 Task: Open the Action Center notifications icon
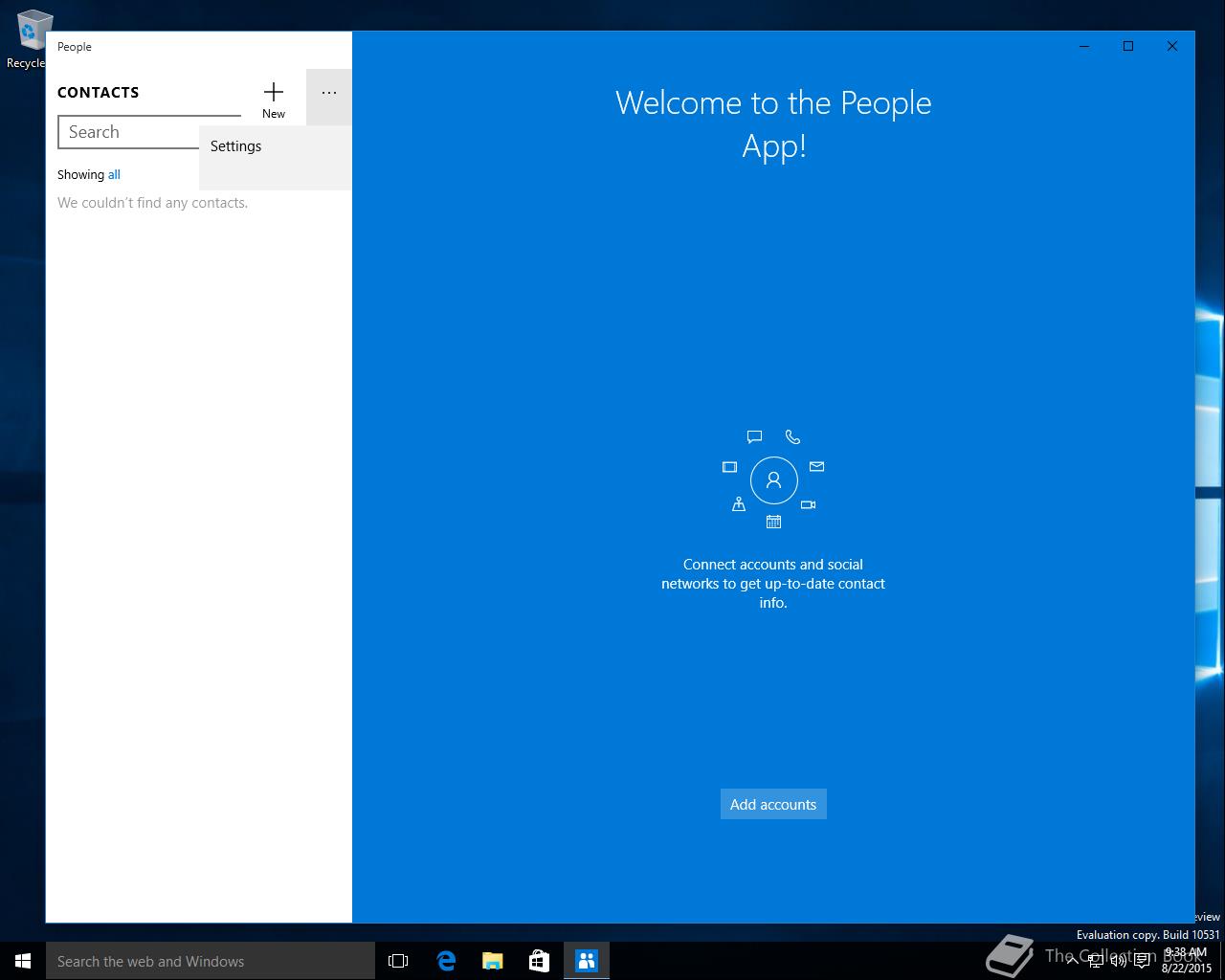(x=1143, y=961)
